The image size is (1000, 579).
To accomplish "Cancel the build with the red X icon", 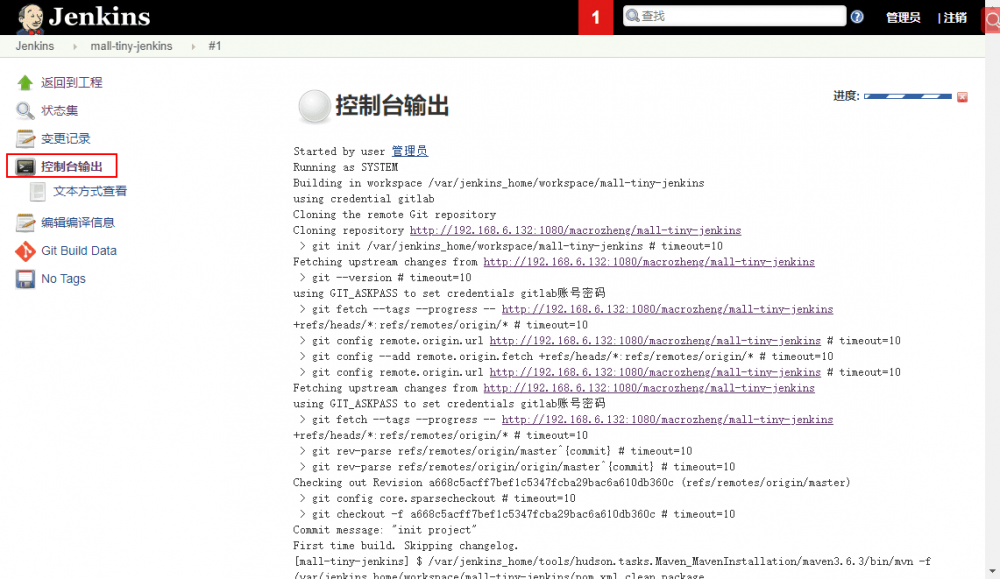I will click(x=963, y=97).
